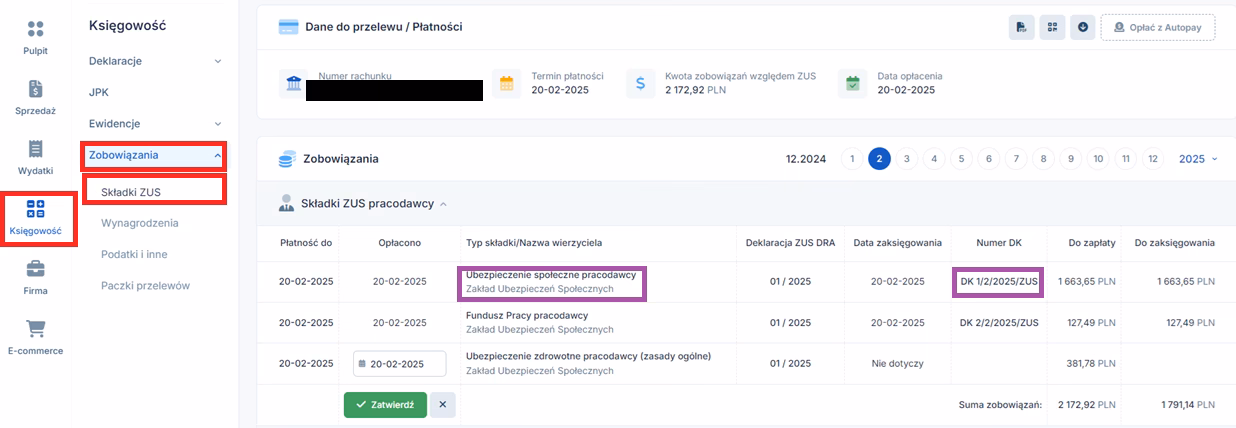Select month 5 in the pager
The height and width of the screenshot is (428, 1236).
click(960, 159)
